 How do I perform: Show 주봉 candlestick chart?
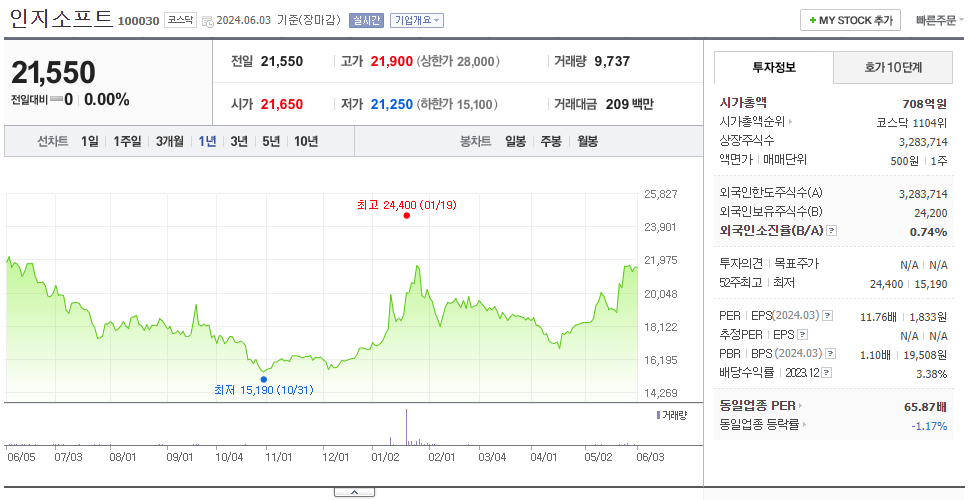(x=551, y=141)
